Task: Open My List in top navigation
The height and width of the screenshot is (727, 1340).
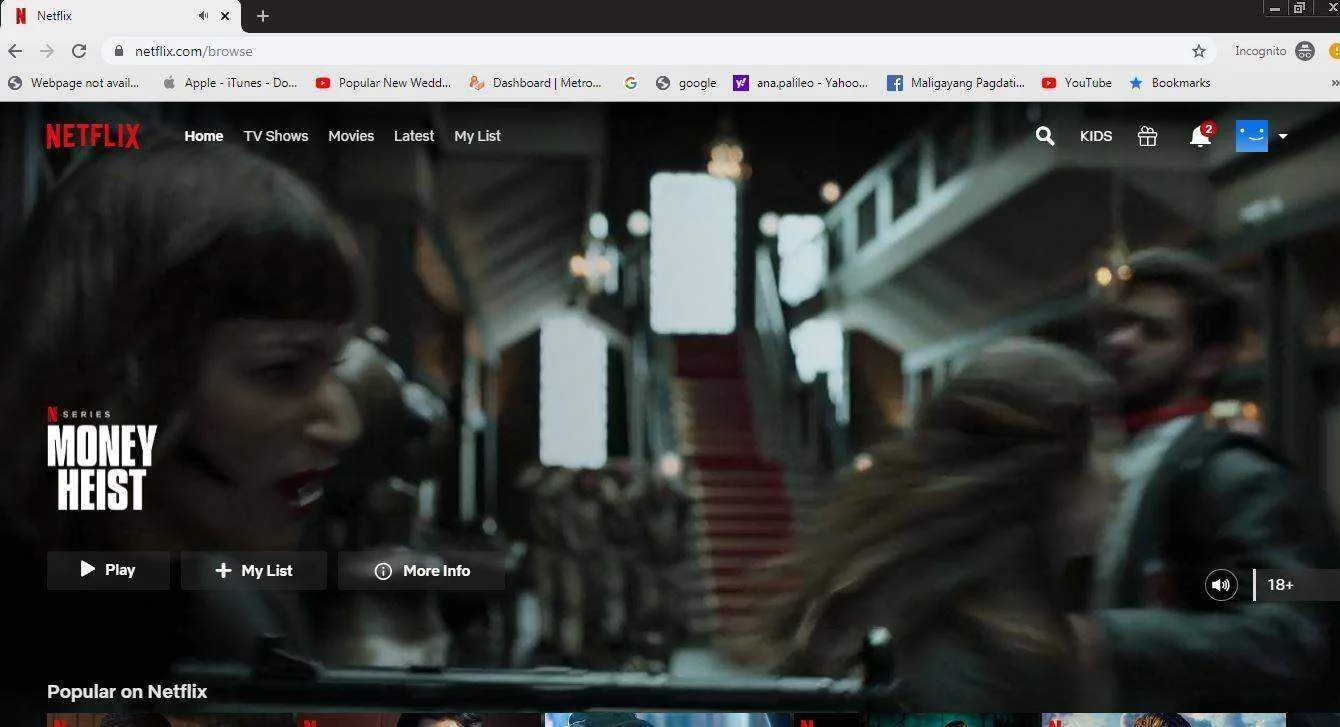Action: pyautogui.click(x=478, y=136)
